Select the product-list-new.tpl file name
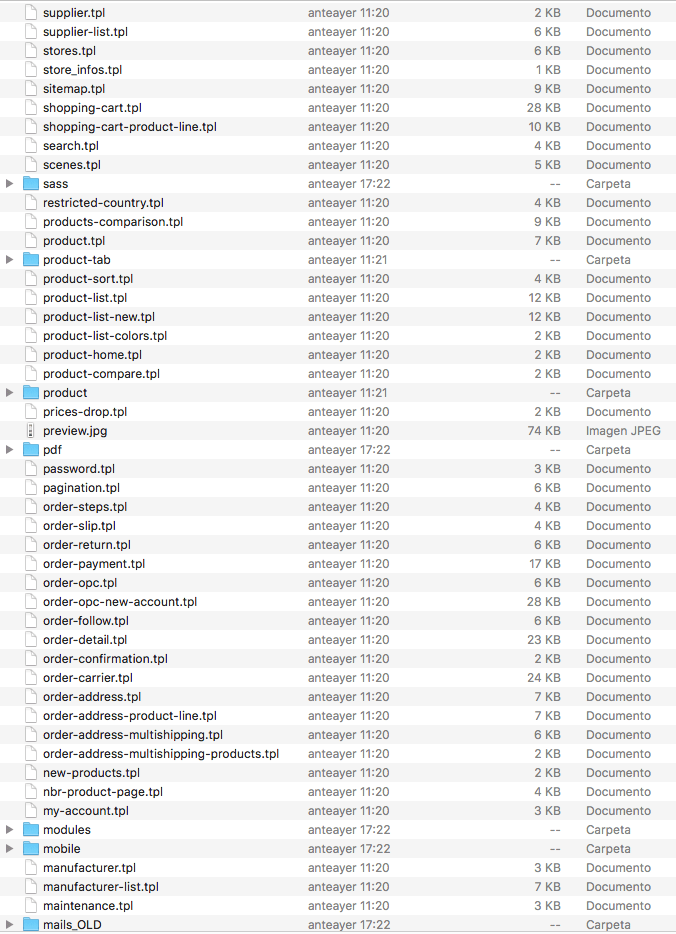This screenshot has width=676, height=934. [99, 317]
